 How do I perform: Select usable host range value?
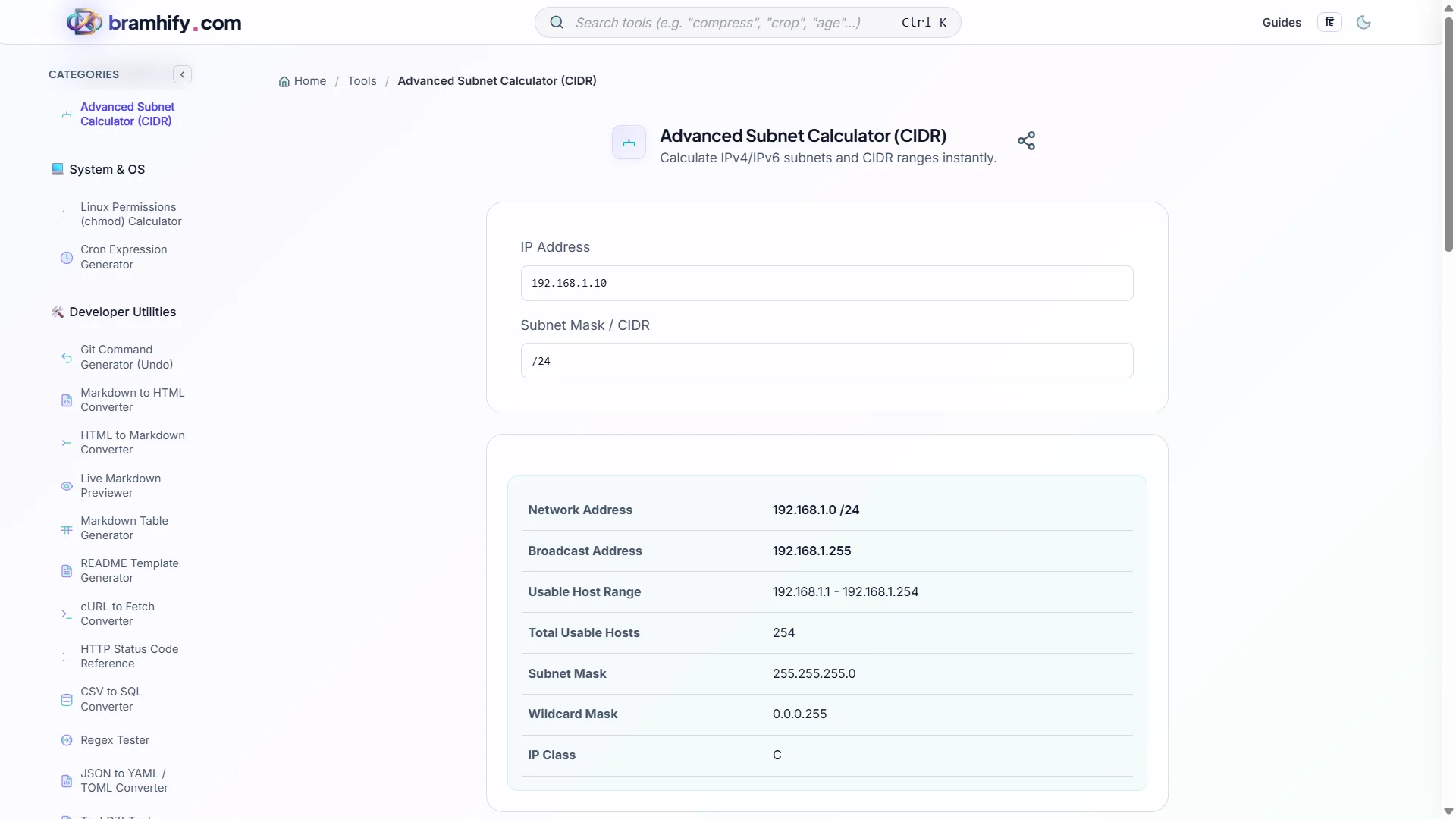point(846,592)
